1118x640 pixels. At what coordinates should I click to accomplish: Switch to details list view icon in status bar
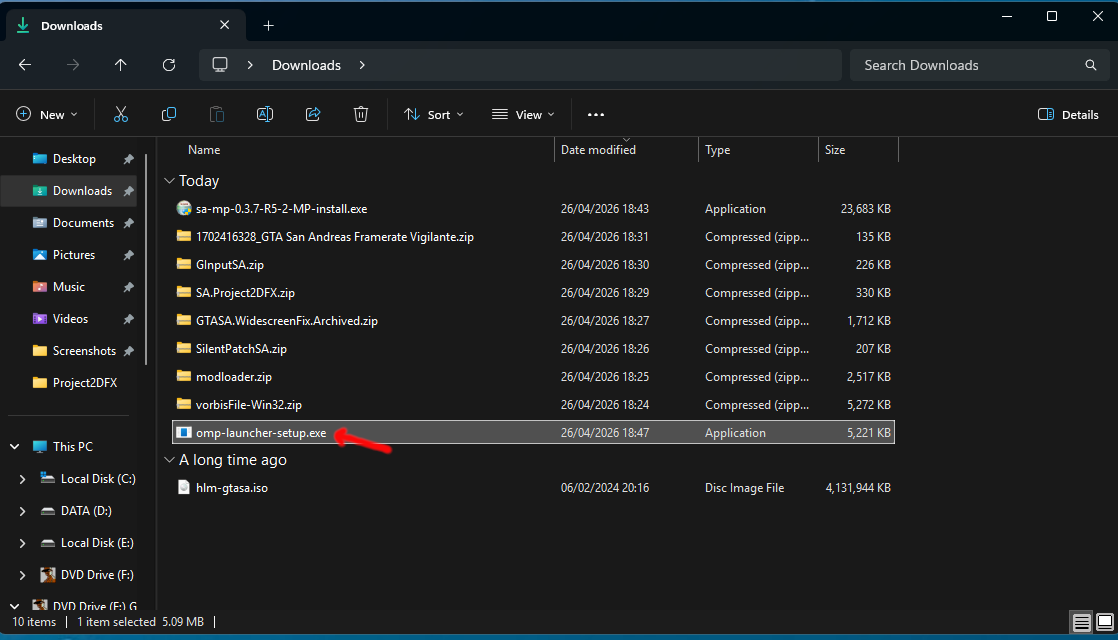point(1082,622)
